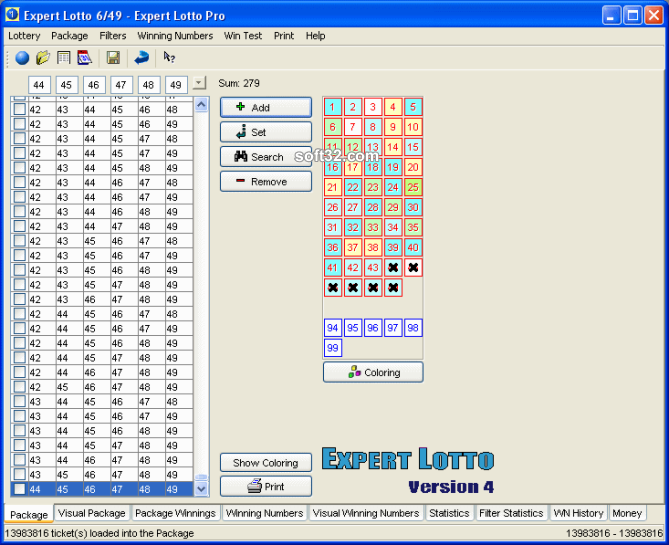The height and width of the screenshot is (545, 669).
Task: Open the Win Test menu
Action: pos(243,36)
